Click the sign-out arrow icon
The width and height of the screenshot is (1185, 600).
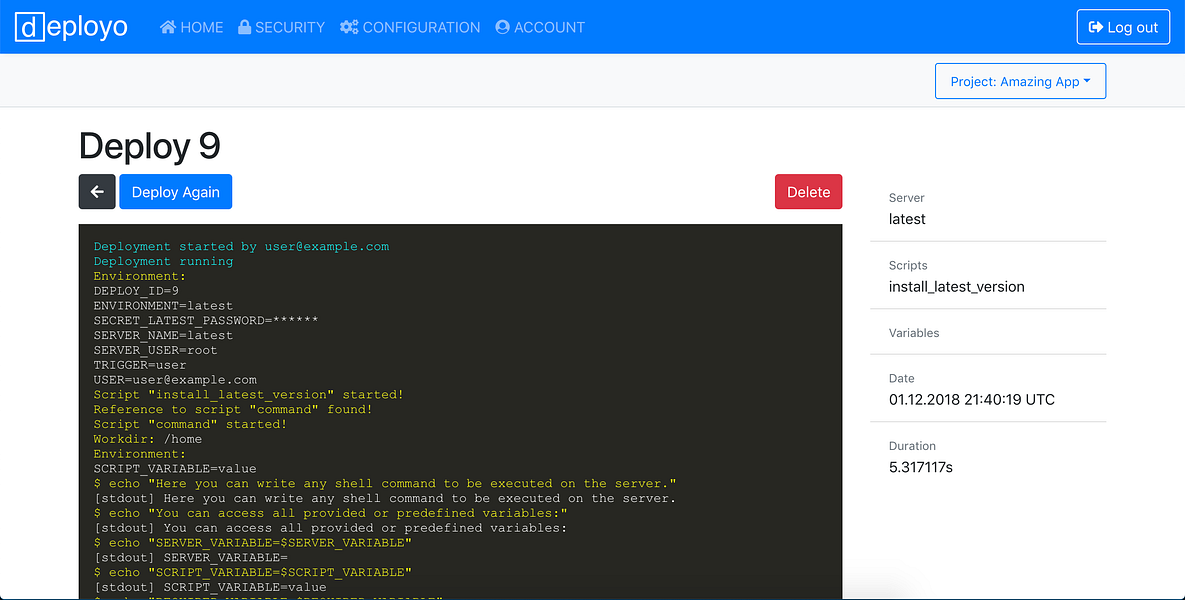point(1096,27)
